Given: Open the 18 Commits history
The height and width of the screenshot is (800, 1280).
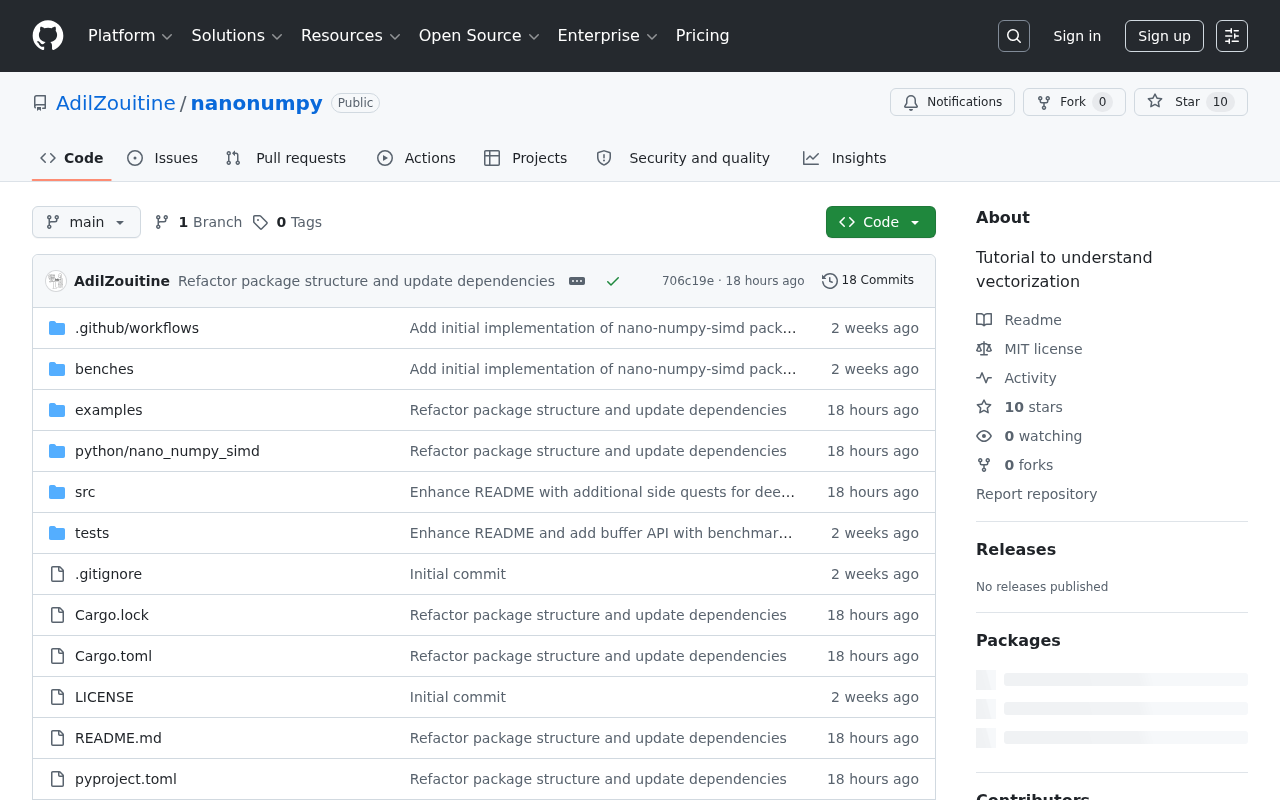Looking at the screenshot, I should point(868,280).
